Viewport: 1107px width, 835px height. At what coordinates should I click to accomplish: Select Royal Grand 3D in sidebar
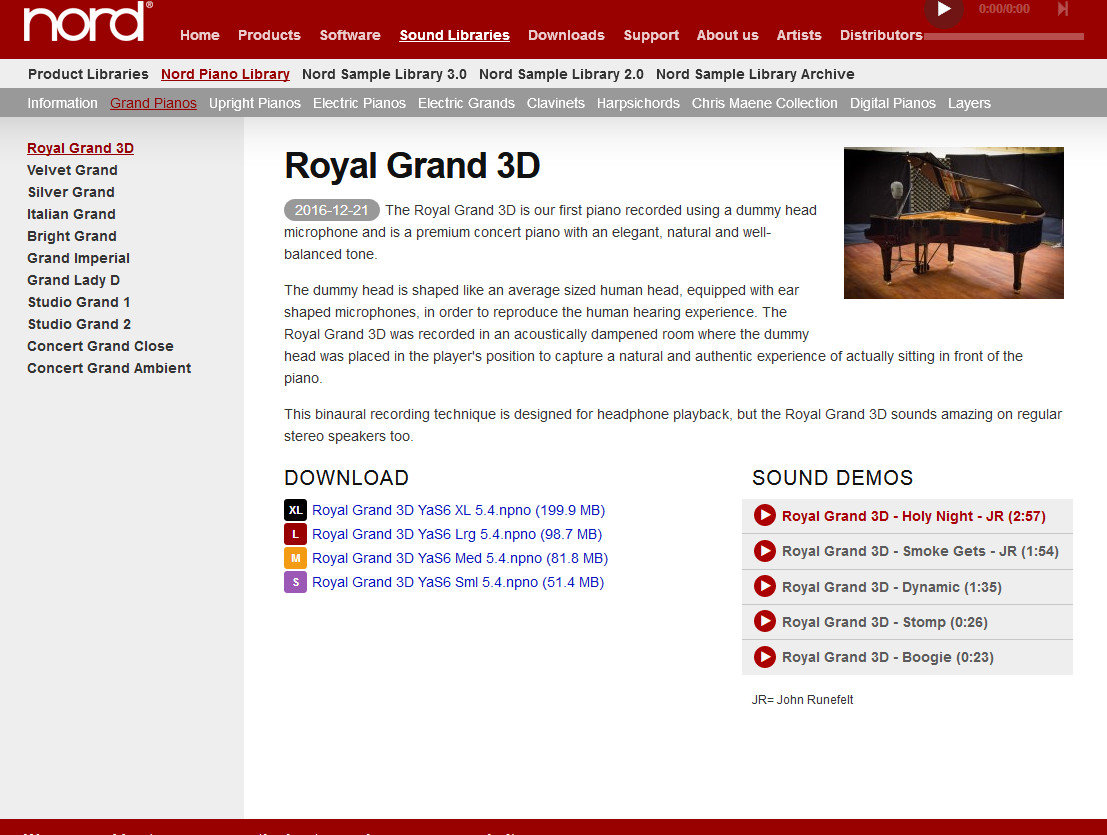(x=80, y=148)
